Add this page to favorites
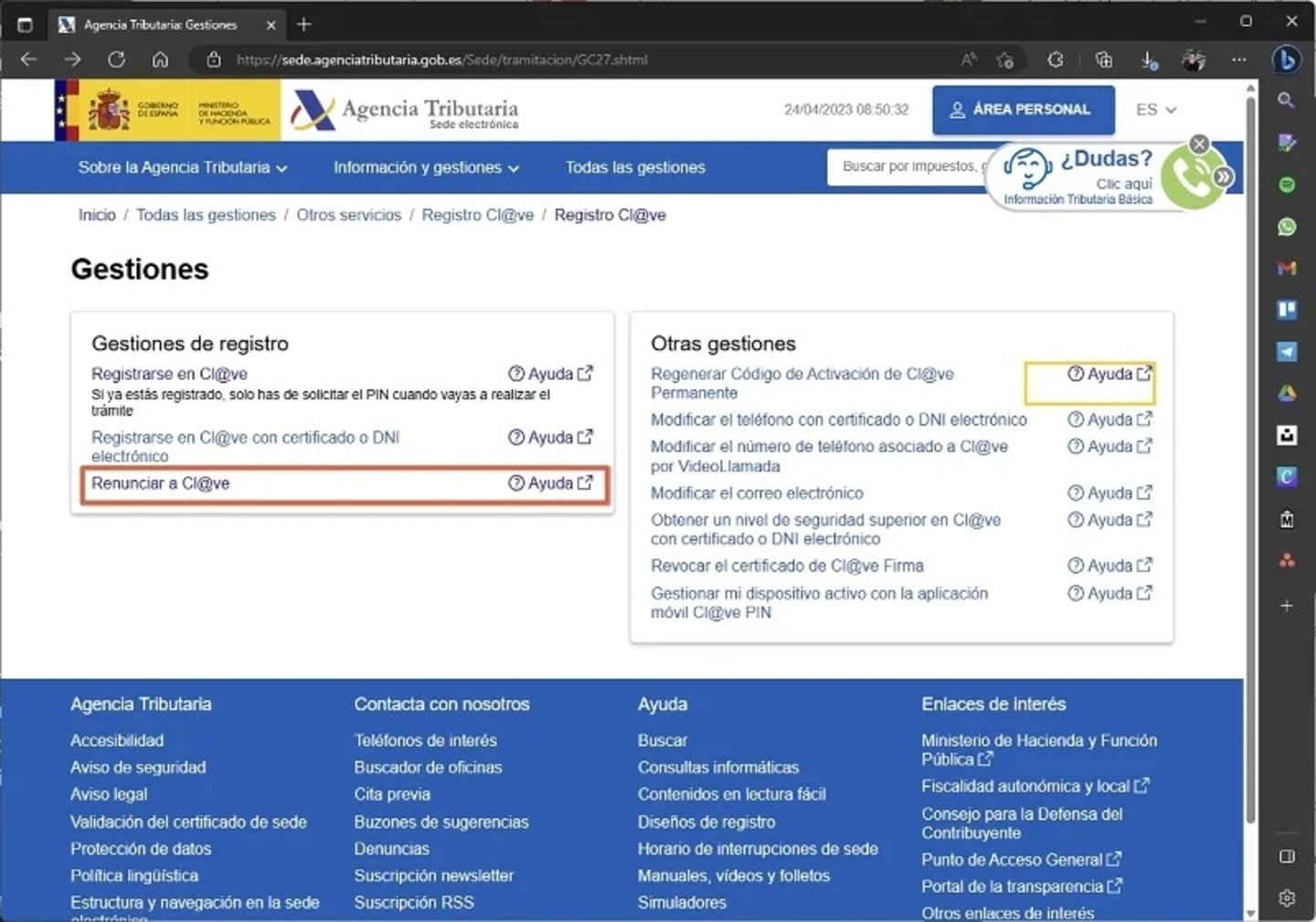 coord(1005,60)
